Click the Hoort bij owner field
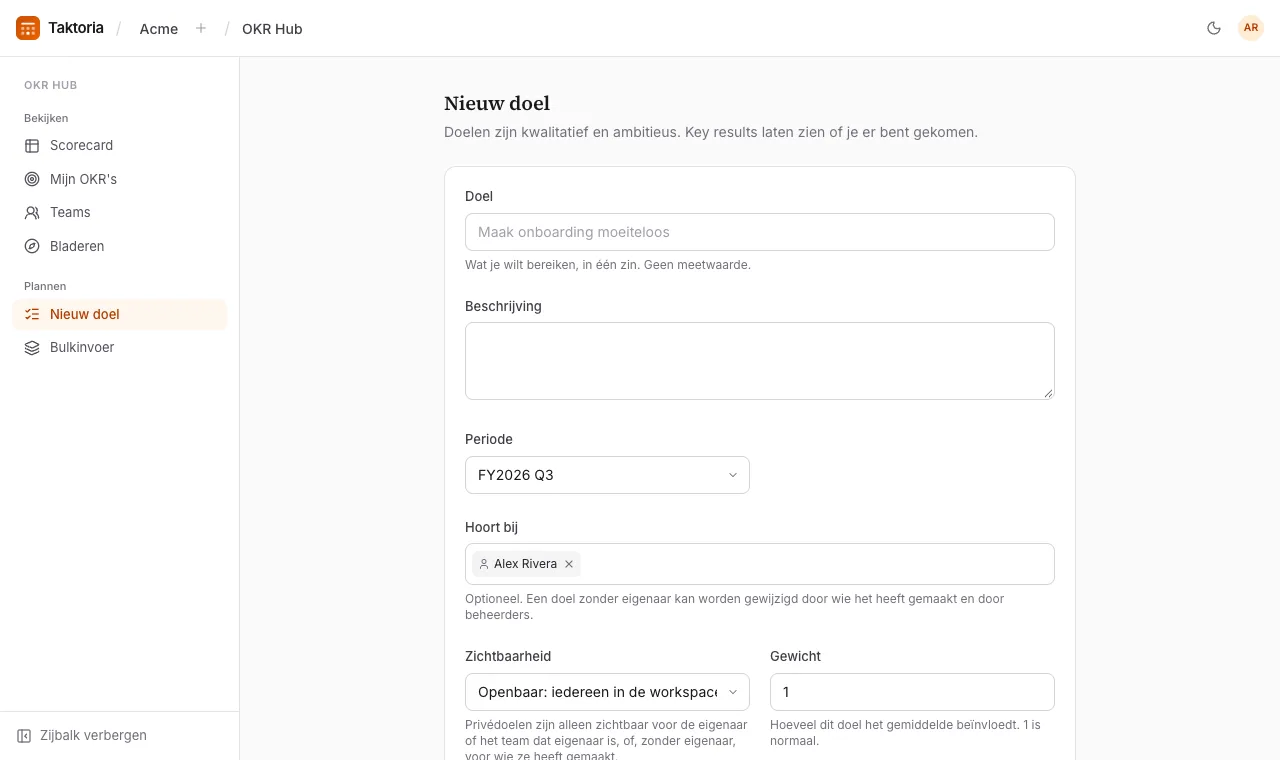The width and height of the screenshot is (1280, 760). (760, 564)
